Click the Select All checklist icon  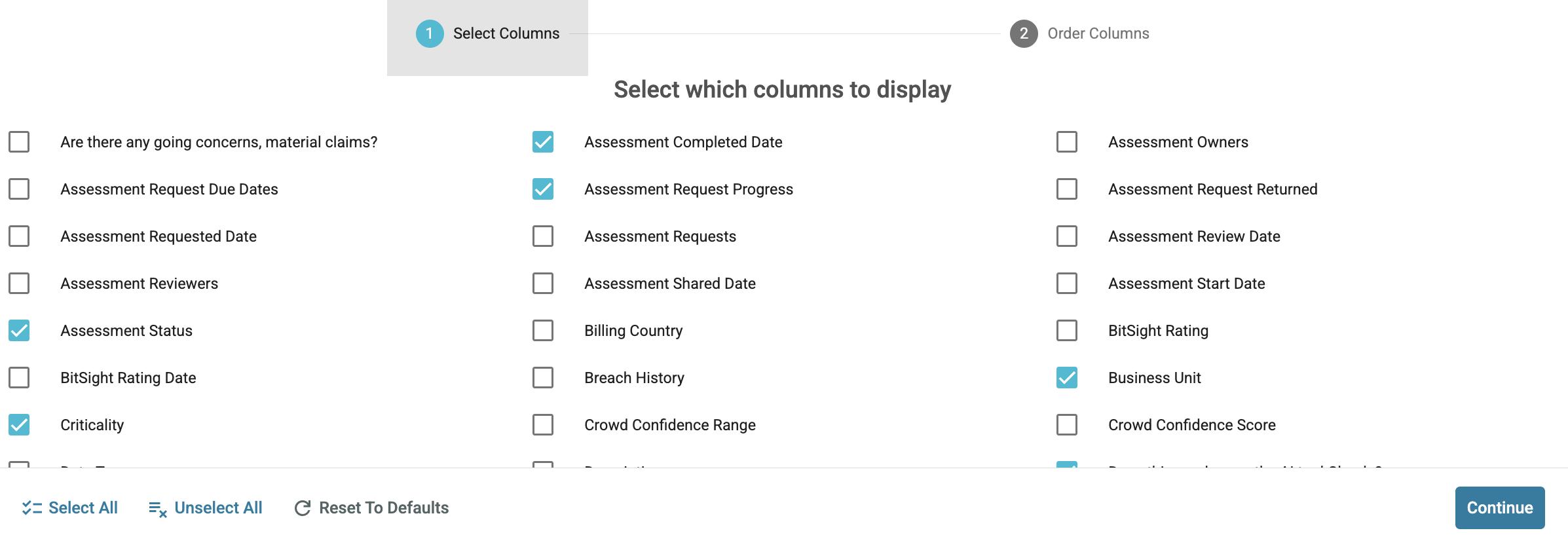pos(31,508)
